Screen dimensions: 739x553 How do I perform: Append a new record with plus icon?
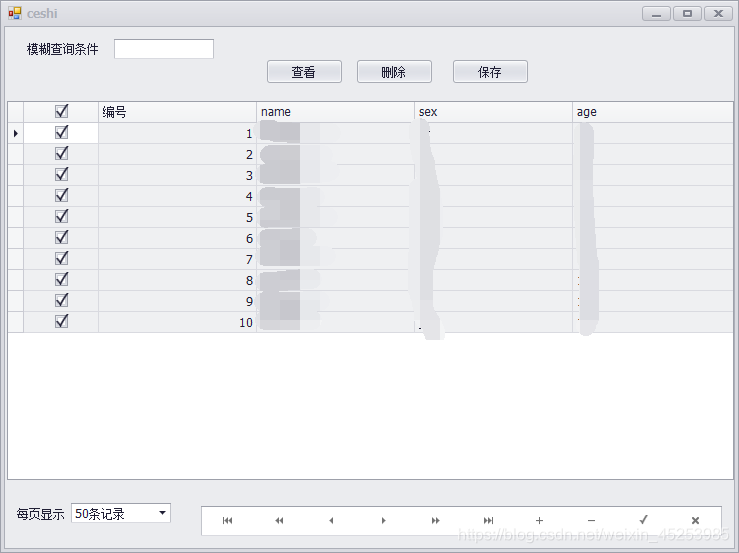tap(540, 520)
